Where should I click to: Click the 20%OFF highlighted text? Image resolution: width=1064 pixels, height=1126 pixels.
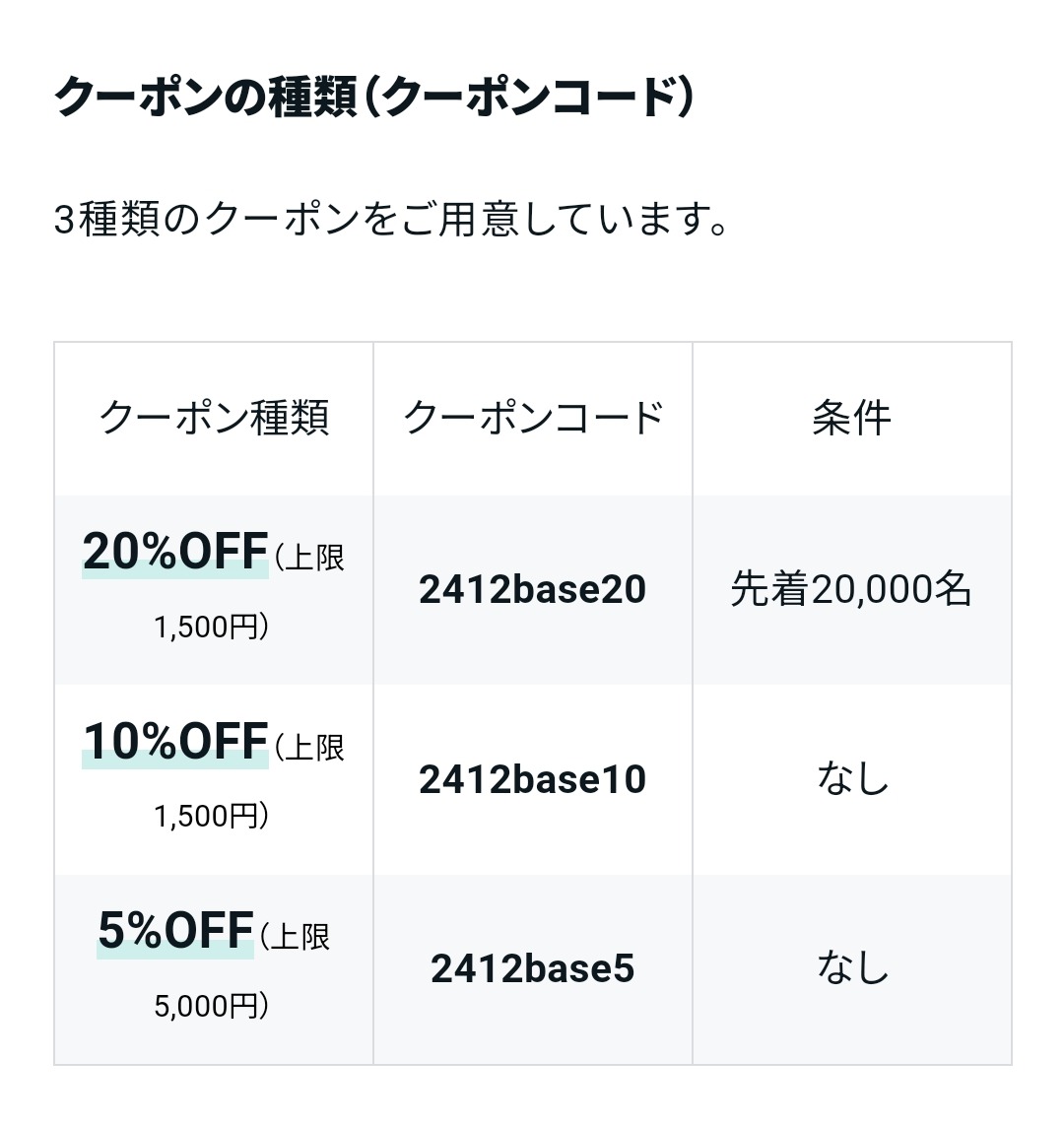pos(175,553)
